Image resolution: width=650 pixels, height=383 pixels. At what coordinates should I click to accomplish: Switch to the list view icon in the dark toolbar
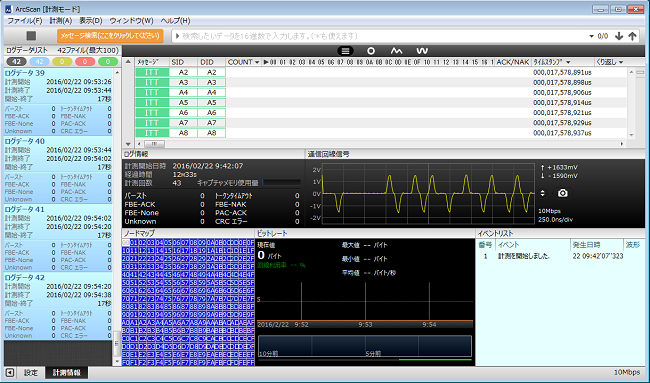[x=345, y=51]
